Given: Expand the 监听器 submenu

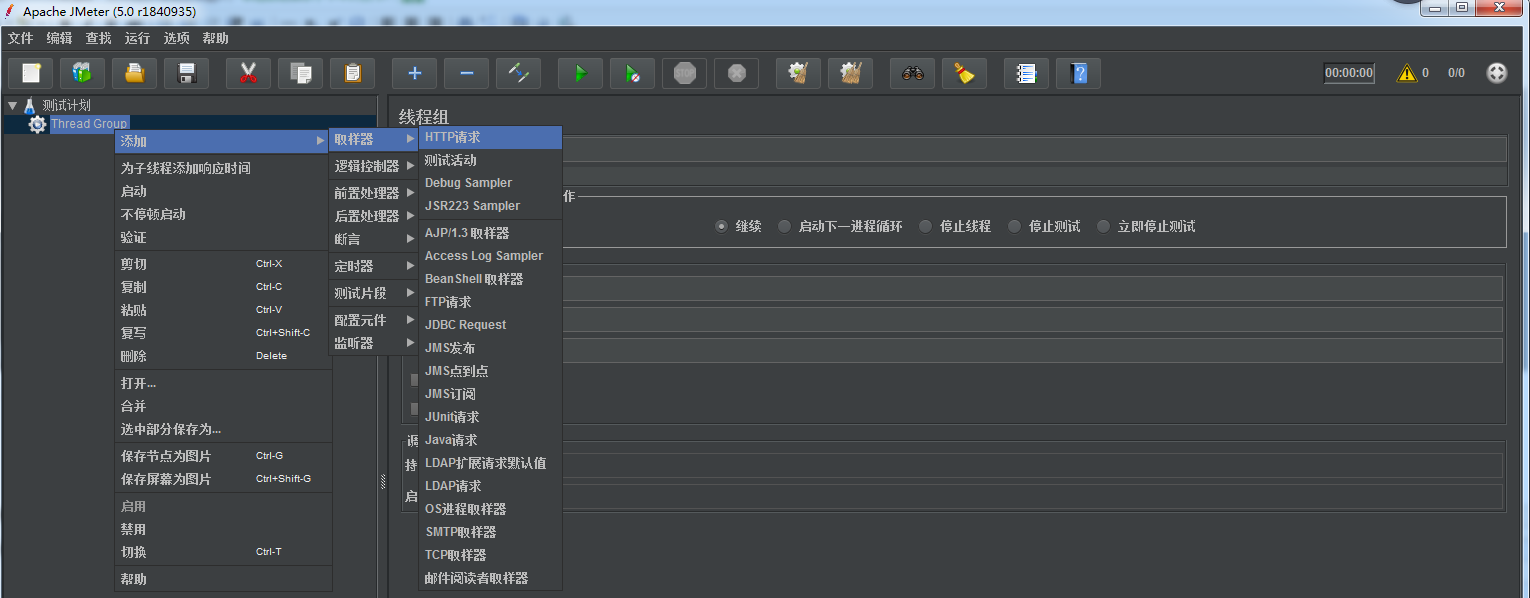Looking at the screenshot, I should [374, 343].
